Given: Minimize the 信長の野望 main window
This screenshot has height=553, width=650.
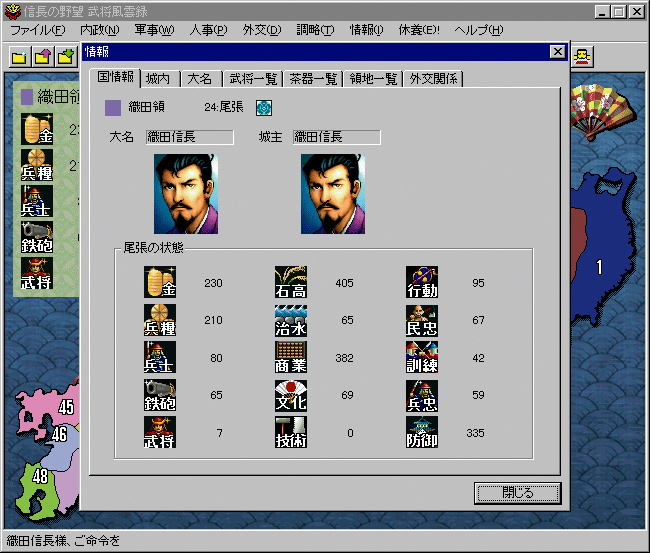Looking at the screenshot, I should 602,12.
